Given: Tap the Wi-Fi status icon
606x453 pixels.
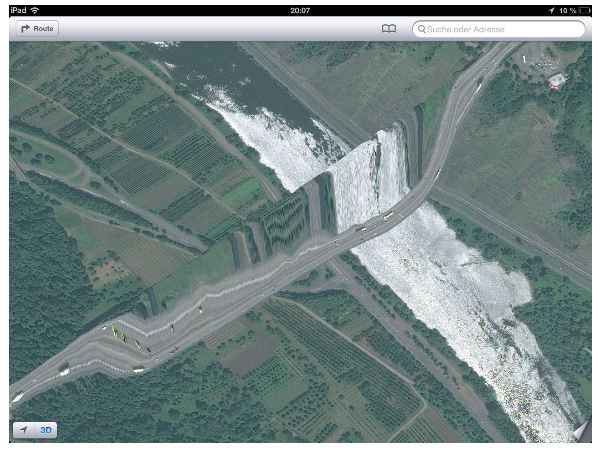Looking at the screenshot, I should [x=36, y=9].
